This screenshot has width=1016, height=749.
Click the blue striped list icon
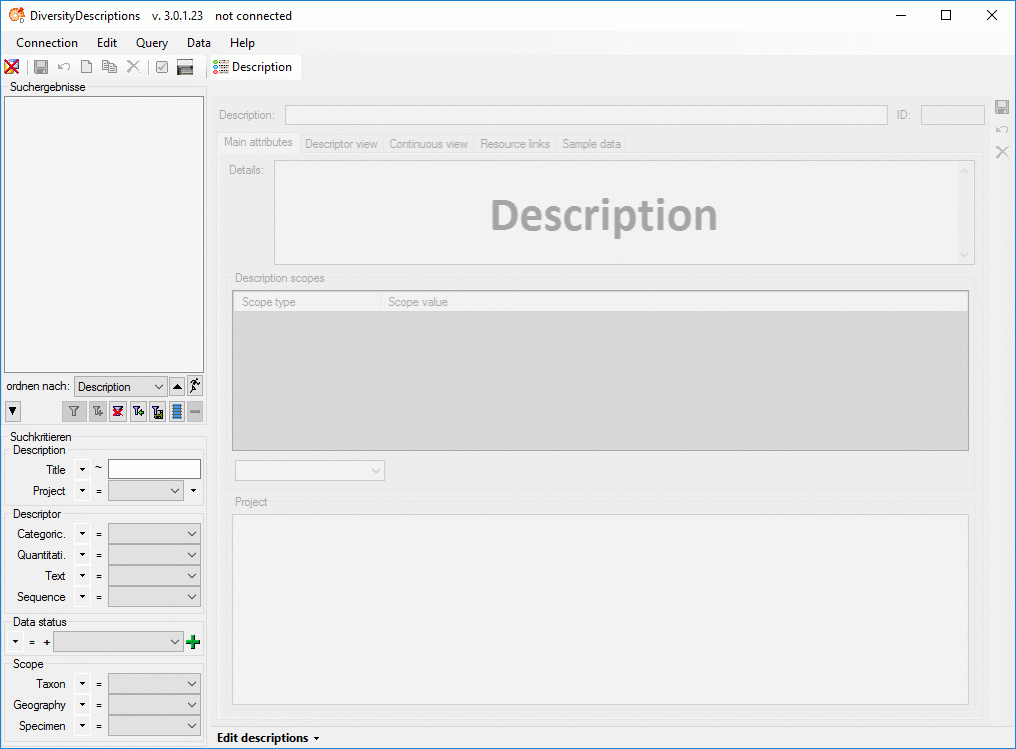pyautogui.click(x=177, y=411)
